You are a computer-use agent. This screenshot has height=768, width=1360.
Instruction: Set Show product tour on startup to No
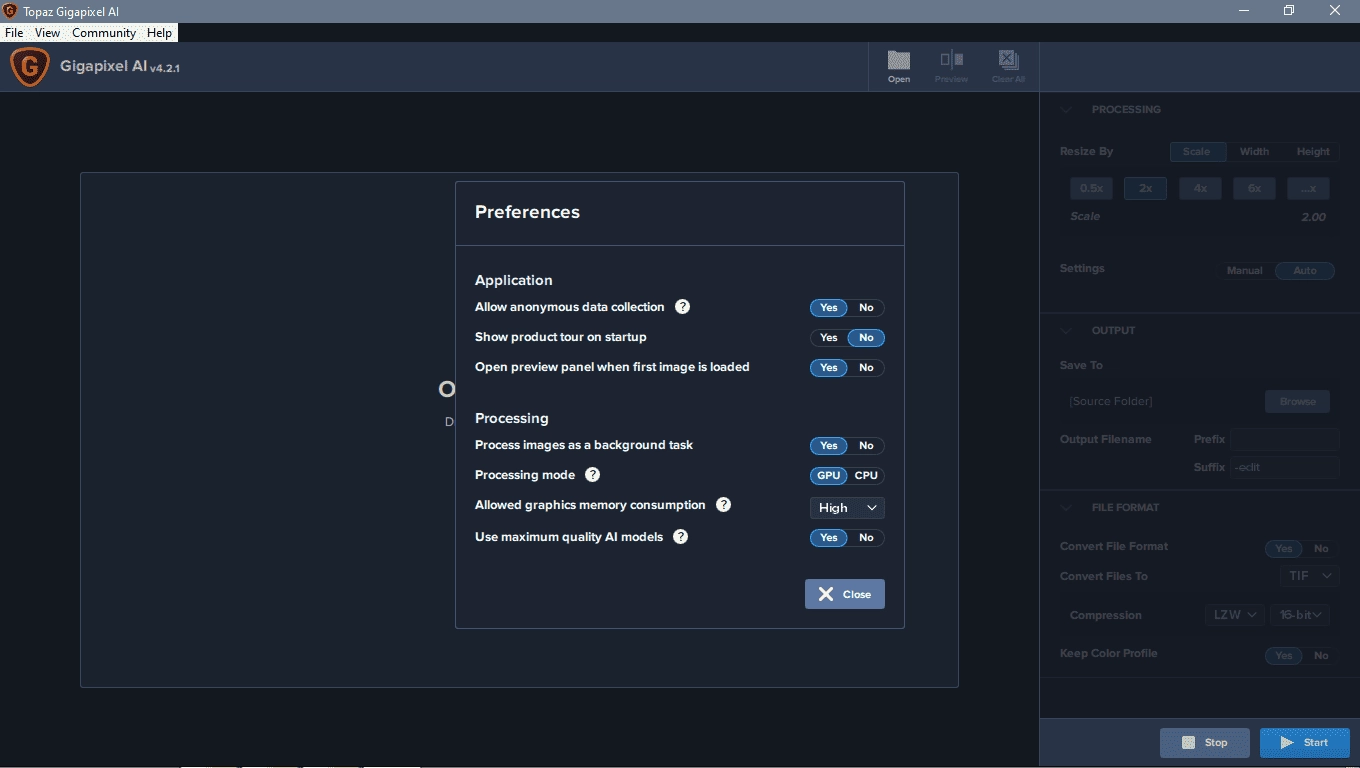coord(866,338)
